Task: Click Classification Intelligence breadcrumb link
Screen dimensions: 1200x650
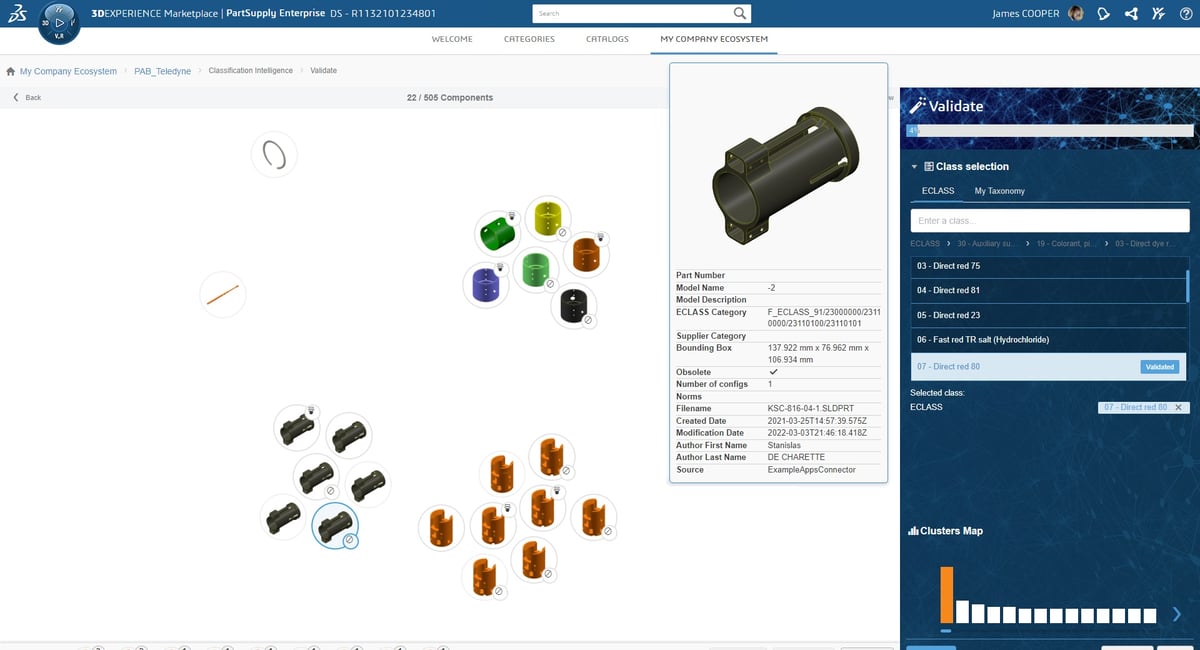Action: (x=250, y=71)
